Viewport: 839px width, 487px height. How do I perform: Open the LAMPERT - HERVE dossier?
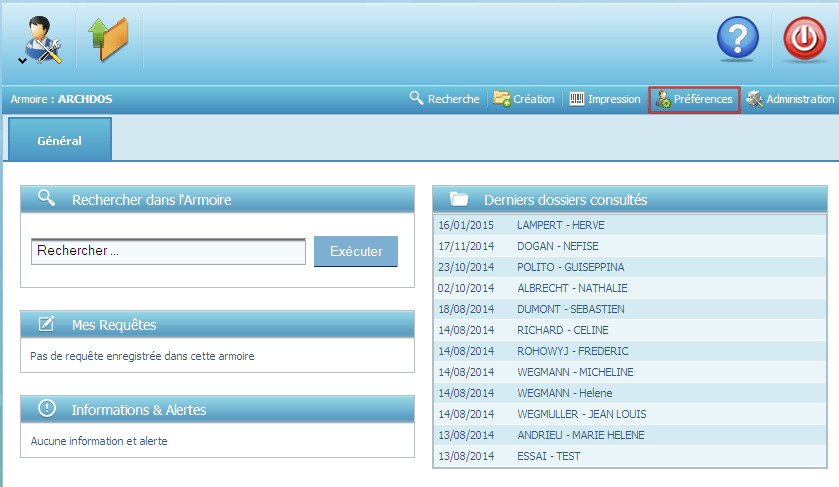[x=560, y=225]
